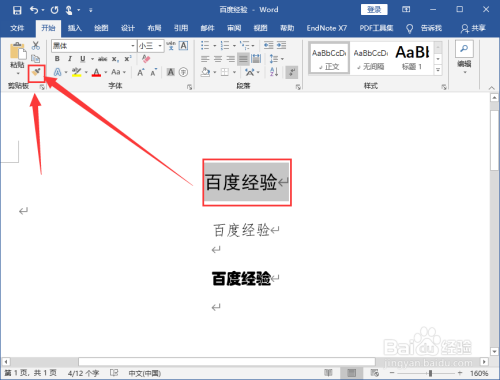
Task: Apply red font color
Action: coord(96,72)
